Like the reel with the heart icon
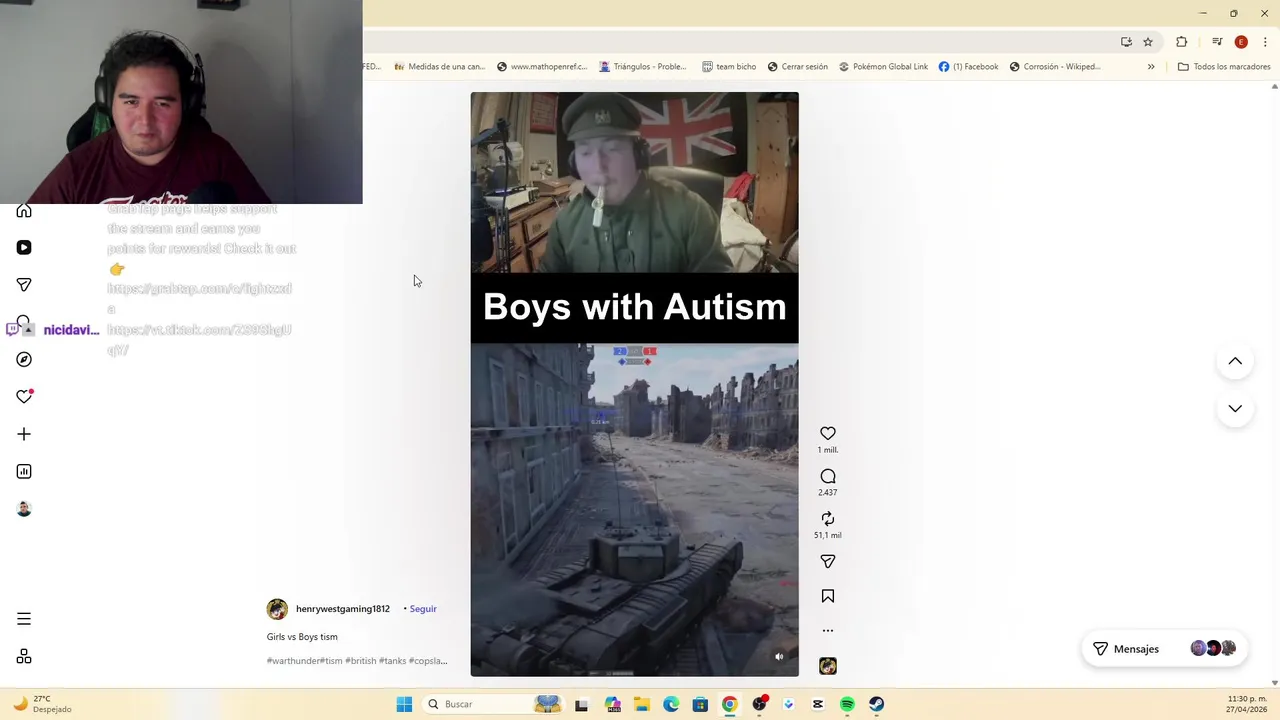The width and height of the screenshot is (1280, 720). coord(828,433)
